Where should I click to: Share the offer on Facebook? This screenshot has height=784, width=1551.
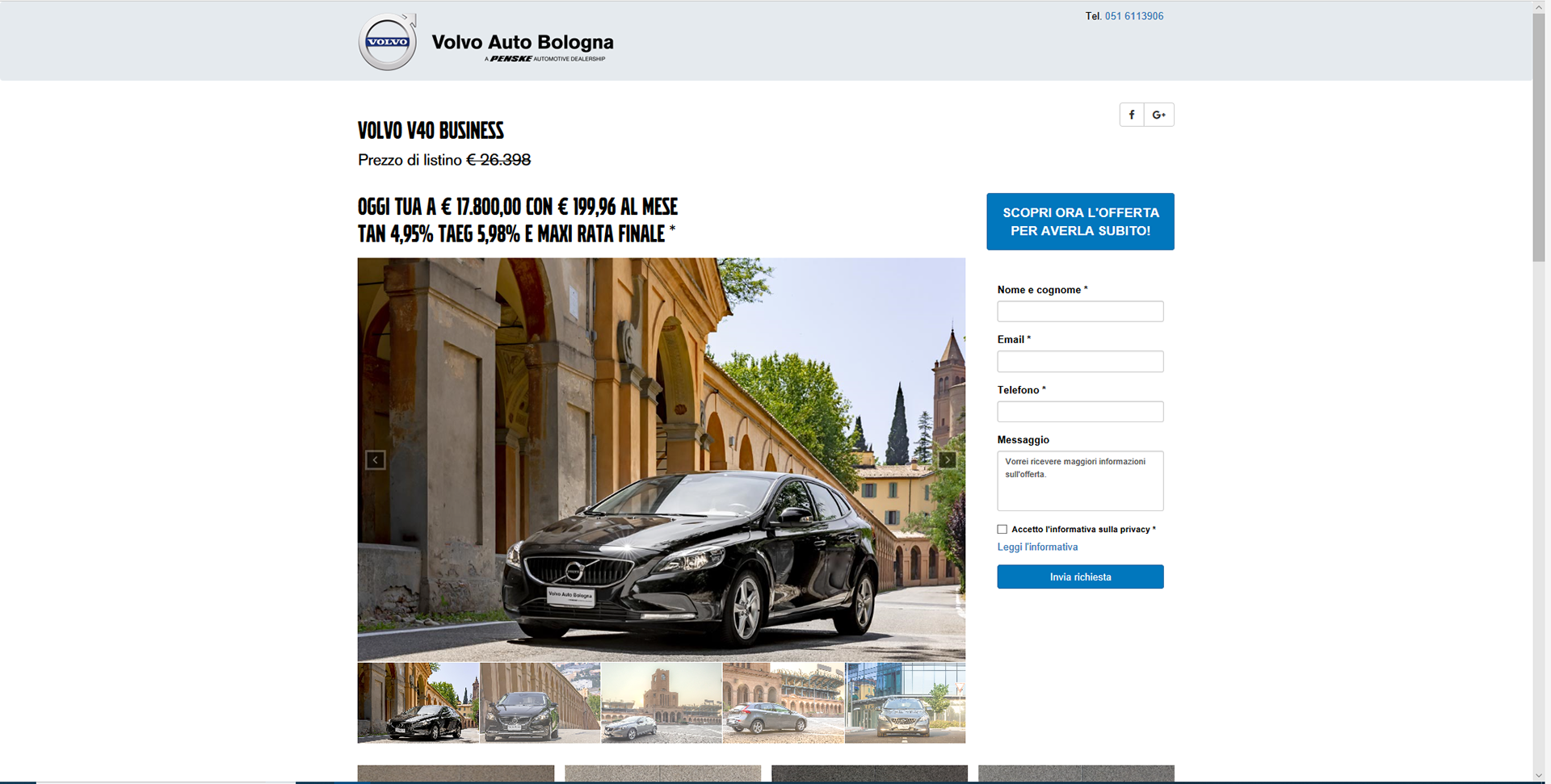(1132, 115)
